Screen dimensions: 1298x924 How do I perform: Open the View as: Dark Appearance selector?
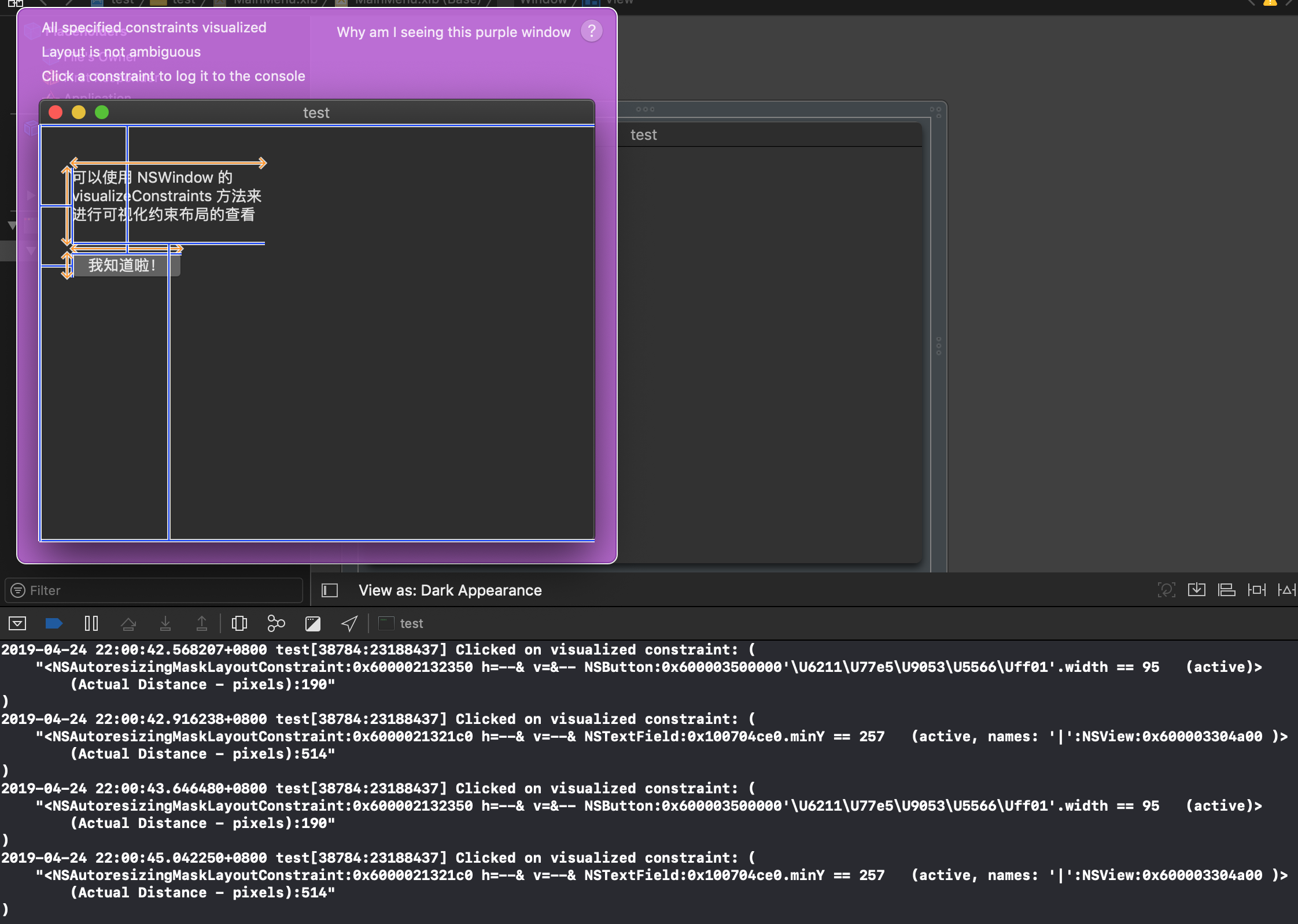[450, 590]
